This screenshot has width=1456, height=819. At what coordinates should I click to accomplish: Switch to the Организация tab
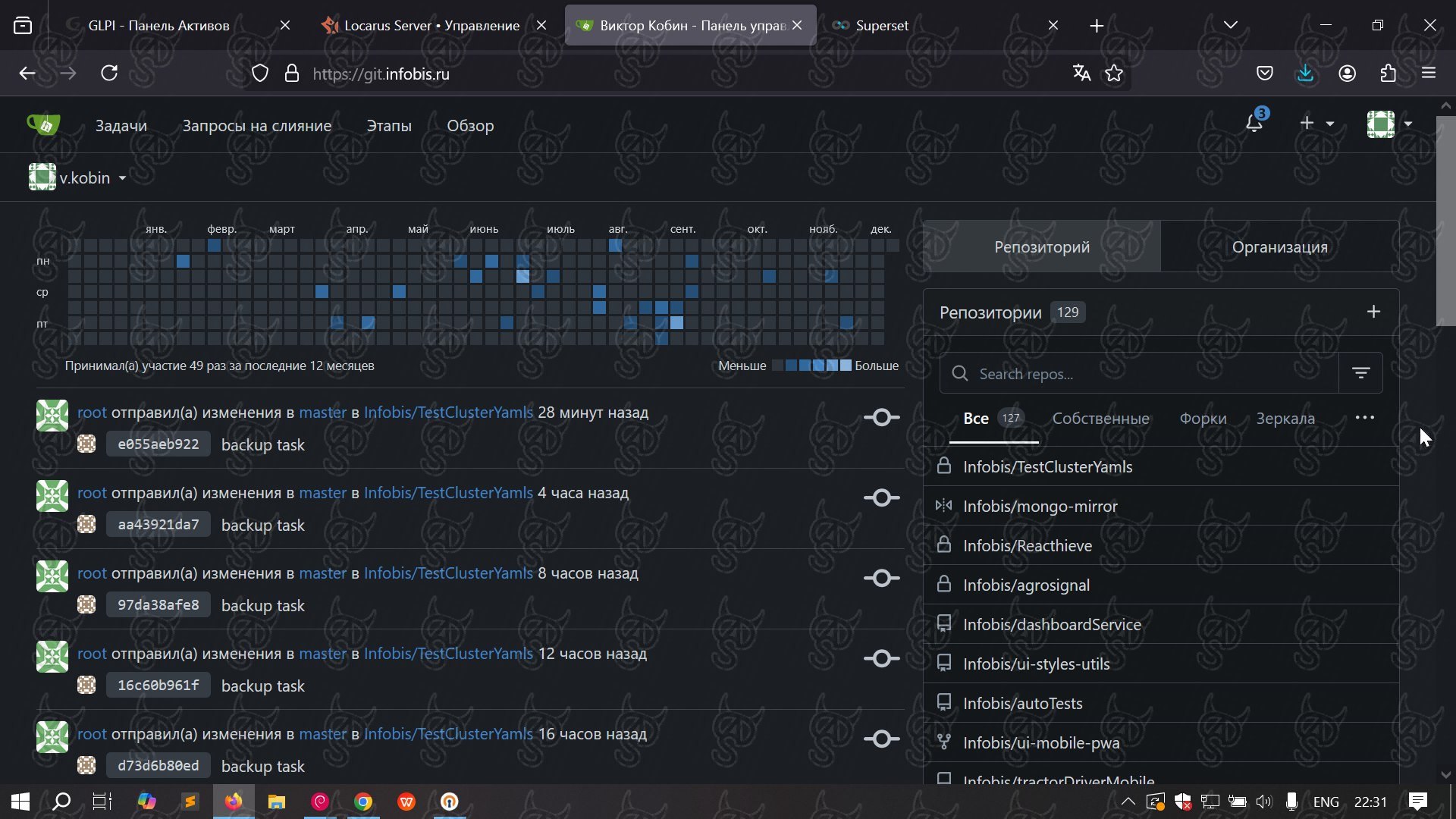pyautogui.click(x=1279, y=246)
